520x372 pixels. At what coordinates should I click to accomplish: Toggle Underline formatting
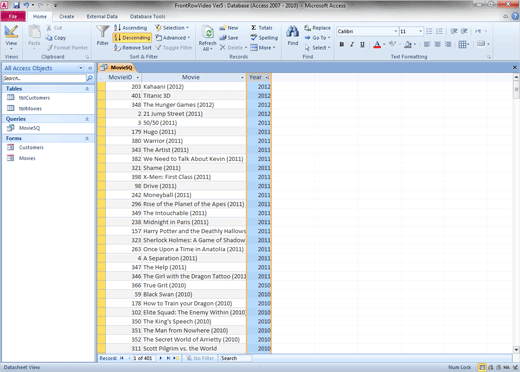(362, 44)
